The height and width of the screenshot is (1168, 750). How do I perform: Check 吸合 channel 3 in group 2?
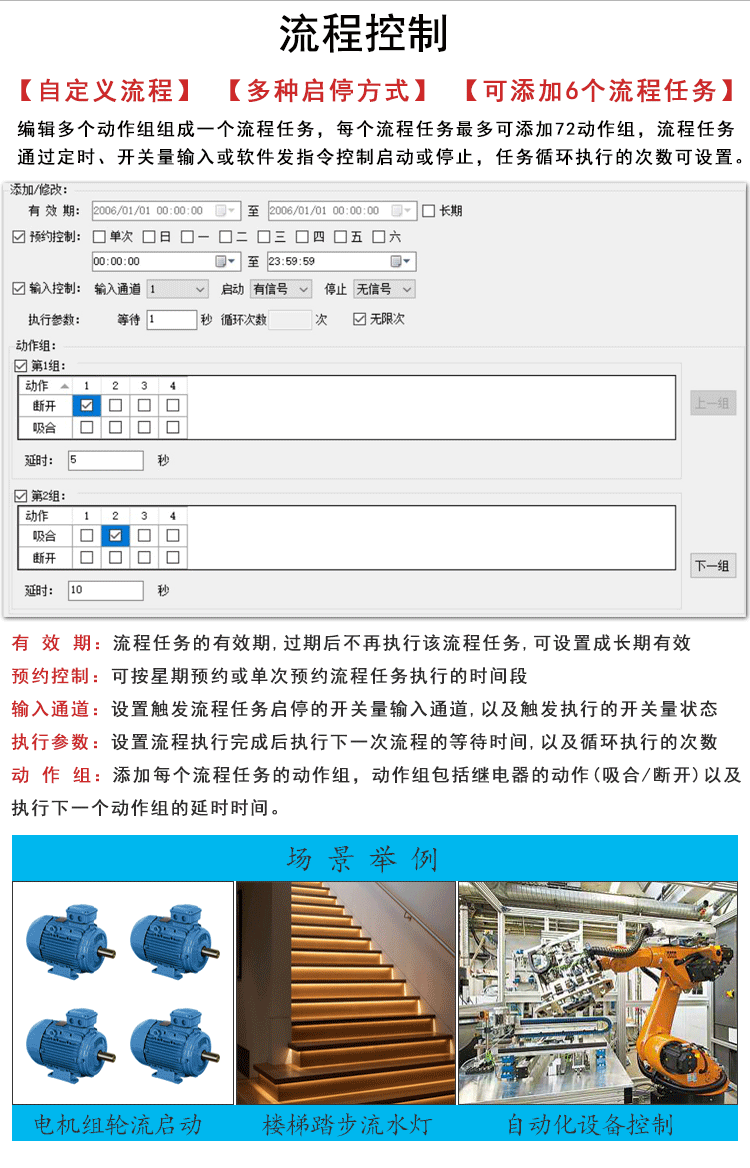(x=144, y=536)
